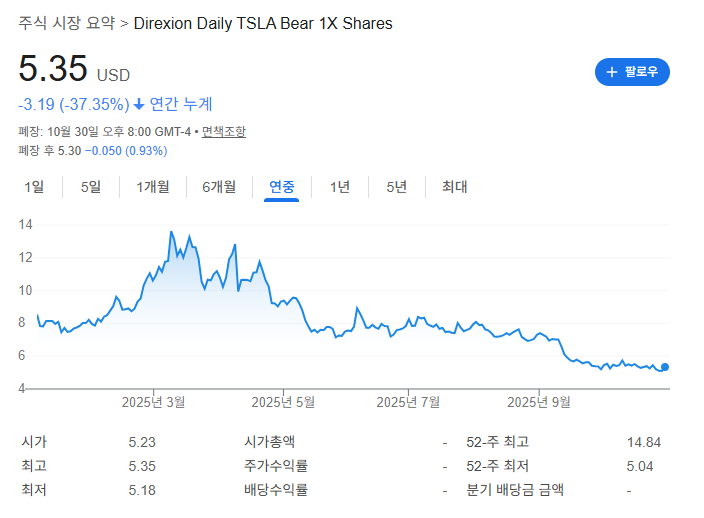
Task: Click the 배당수익률 label
Action: point(276,489)
